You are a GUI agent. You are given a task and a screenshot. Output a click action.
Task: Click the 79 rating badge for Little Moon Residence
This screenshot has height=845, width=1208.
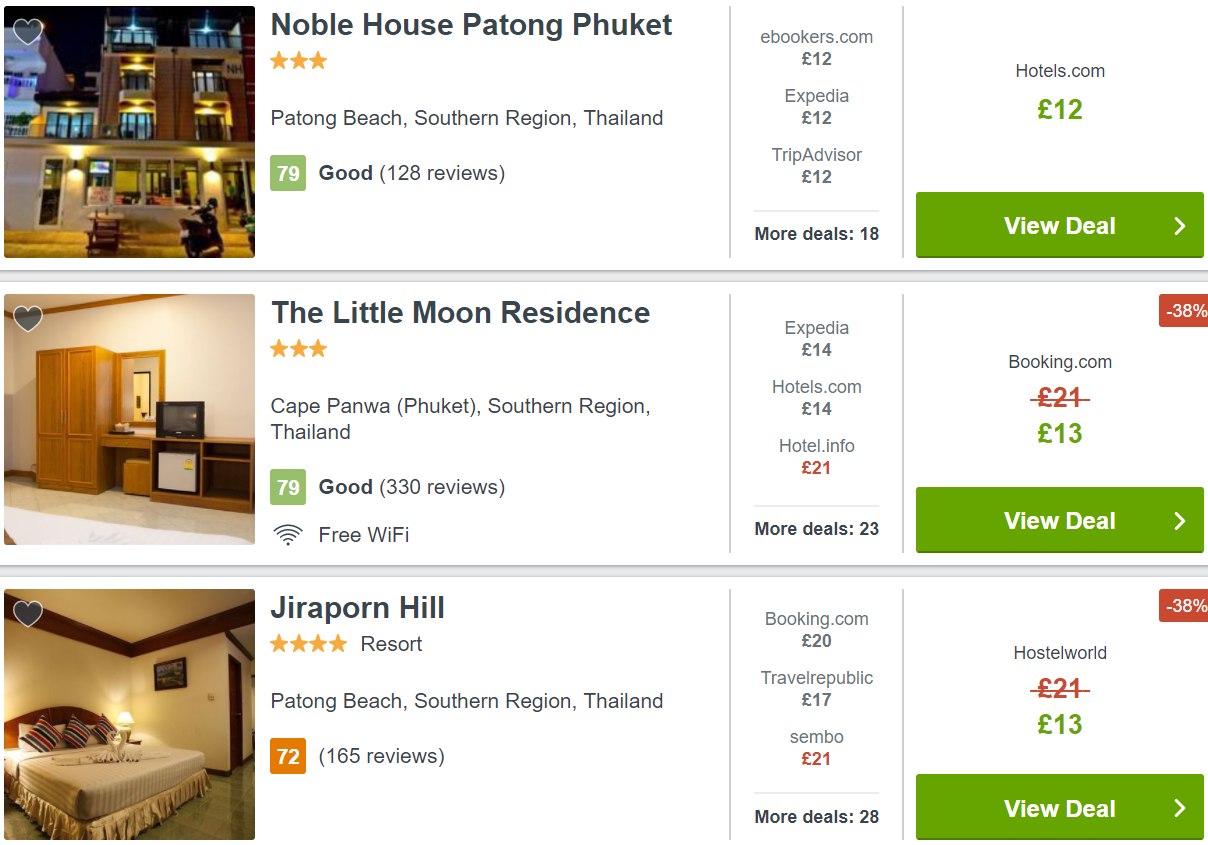click(x=288, y=487)
